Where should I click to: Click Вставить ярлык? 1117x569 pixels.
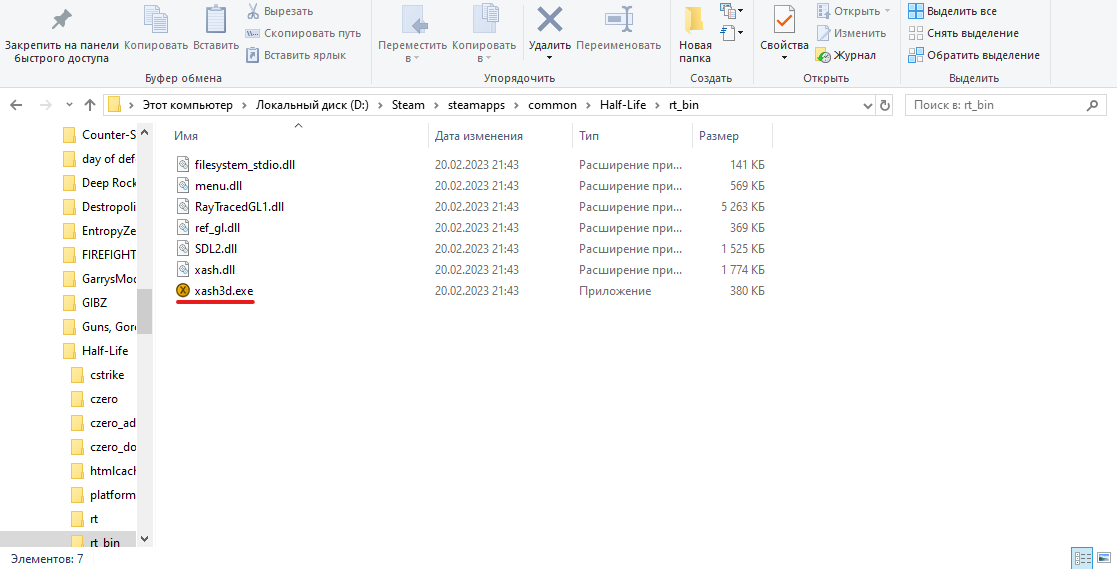coord(296,56)
